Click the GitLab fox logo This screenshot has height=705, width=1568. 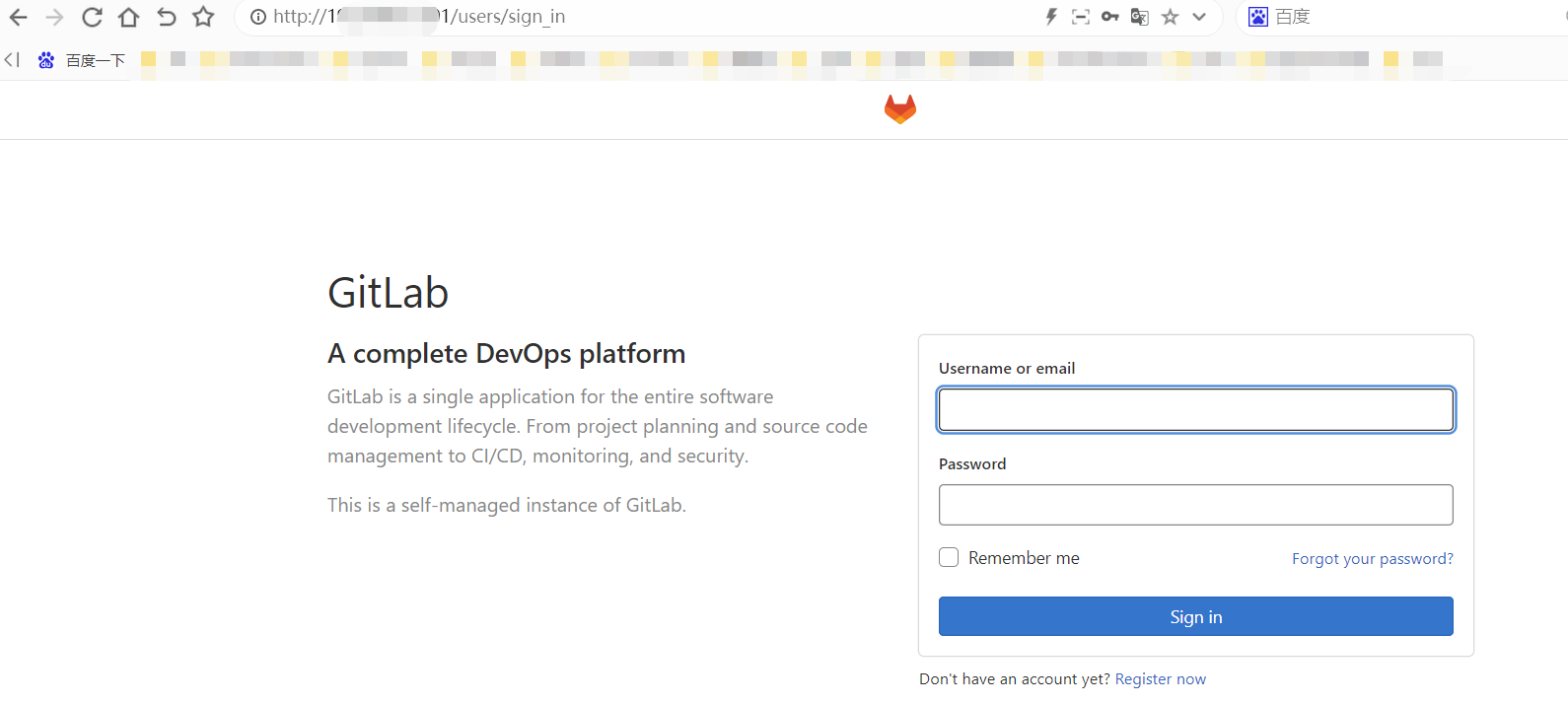pos(899,108)
